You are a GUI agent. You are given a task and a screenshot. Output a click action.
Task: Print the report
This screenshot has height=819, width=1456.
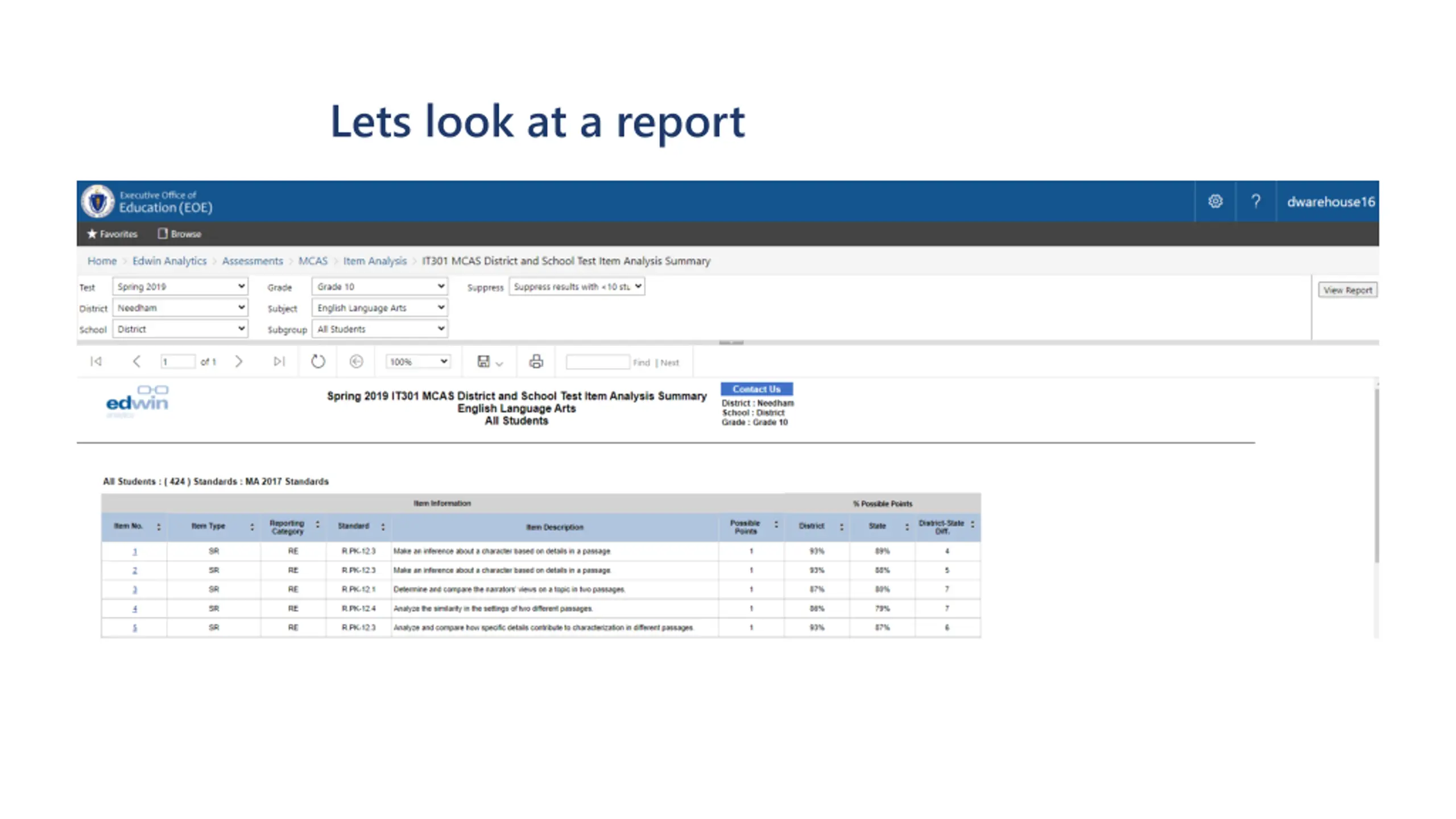[x=536, y=361]
